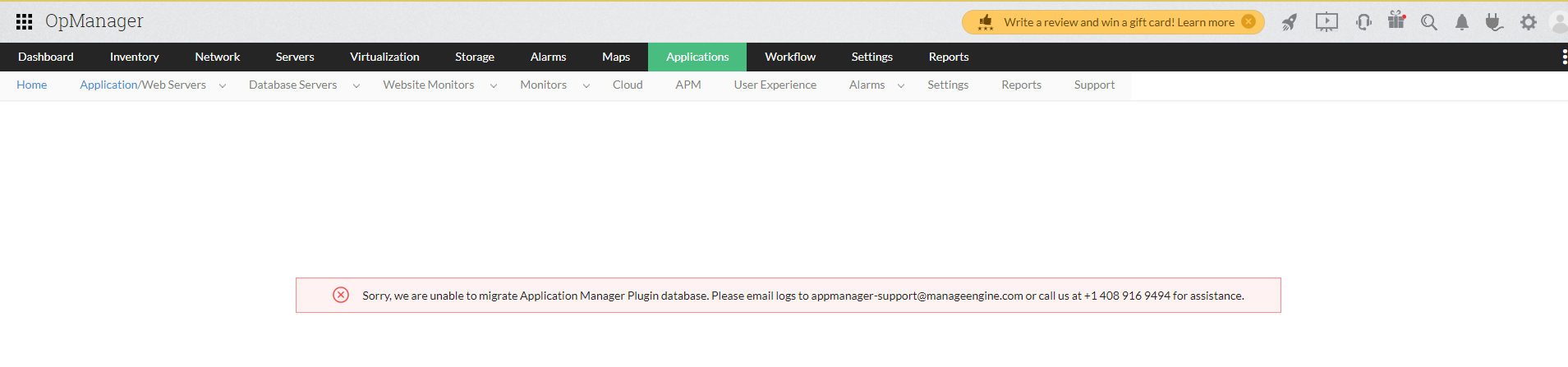The image size is (1568, 367).
Task: Open the presentation video icon
Action: point(1327,22)
